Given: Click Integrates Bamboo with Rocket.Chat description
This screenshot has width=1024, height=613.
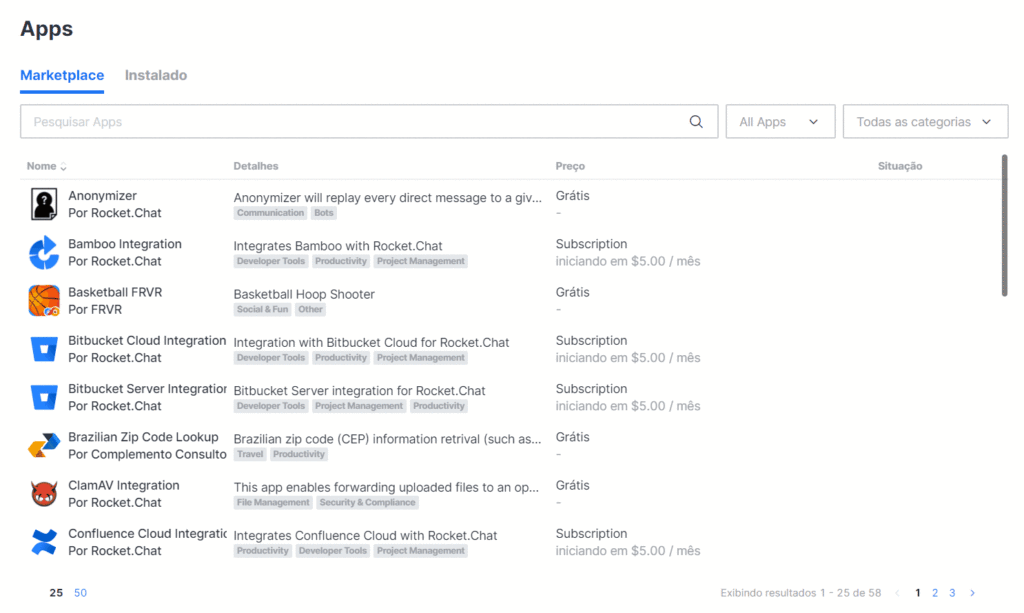Looking at the screenshot, I should pos(338,246).
